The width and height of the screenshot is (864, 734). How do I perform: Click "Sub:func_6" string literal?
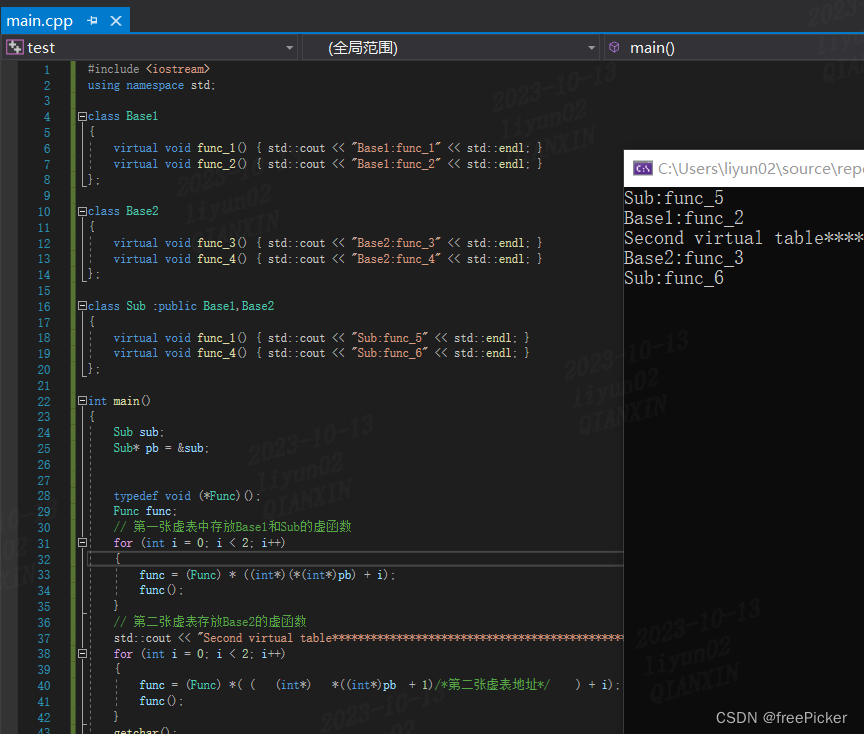390,353
